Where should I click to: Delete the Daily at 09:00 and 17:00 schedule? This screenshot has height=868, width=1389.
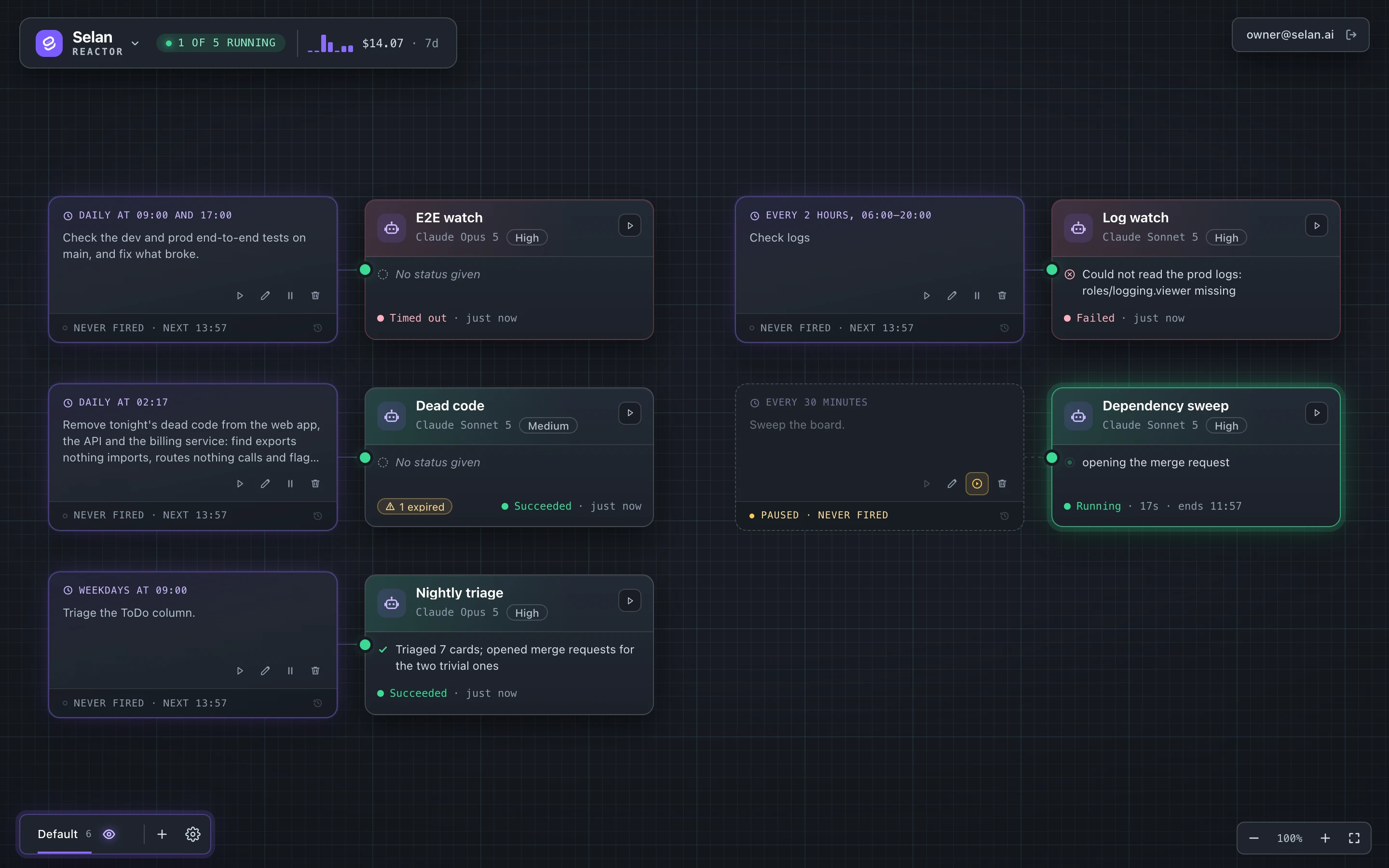(315, 296)
